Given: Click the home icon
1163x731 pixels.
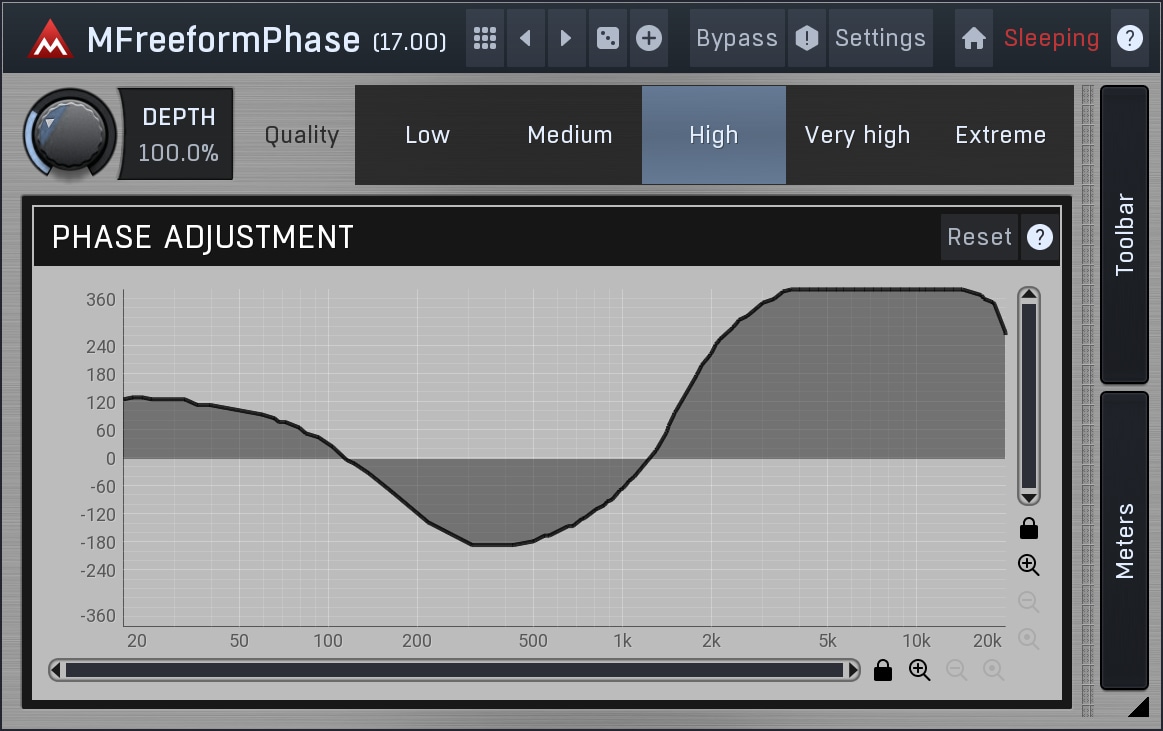Looking at the screenshot, I should coord(973,39).
